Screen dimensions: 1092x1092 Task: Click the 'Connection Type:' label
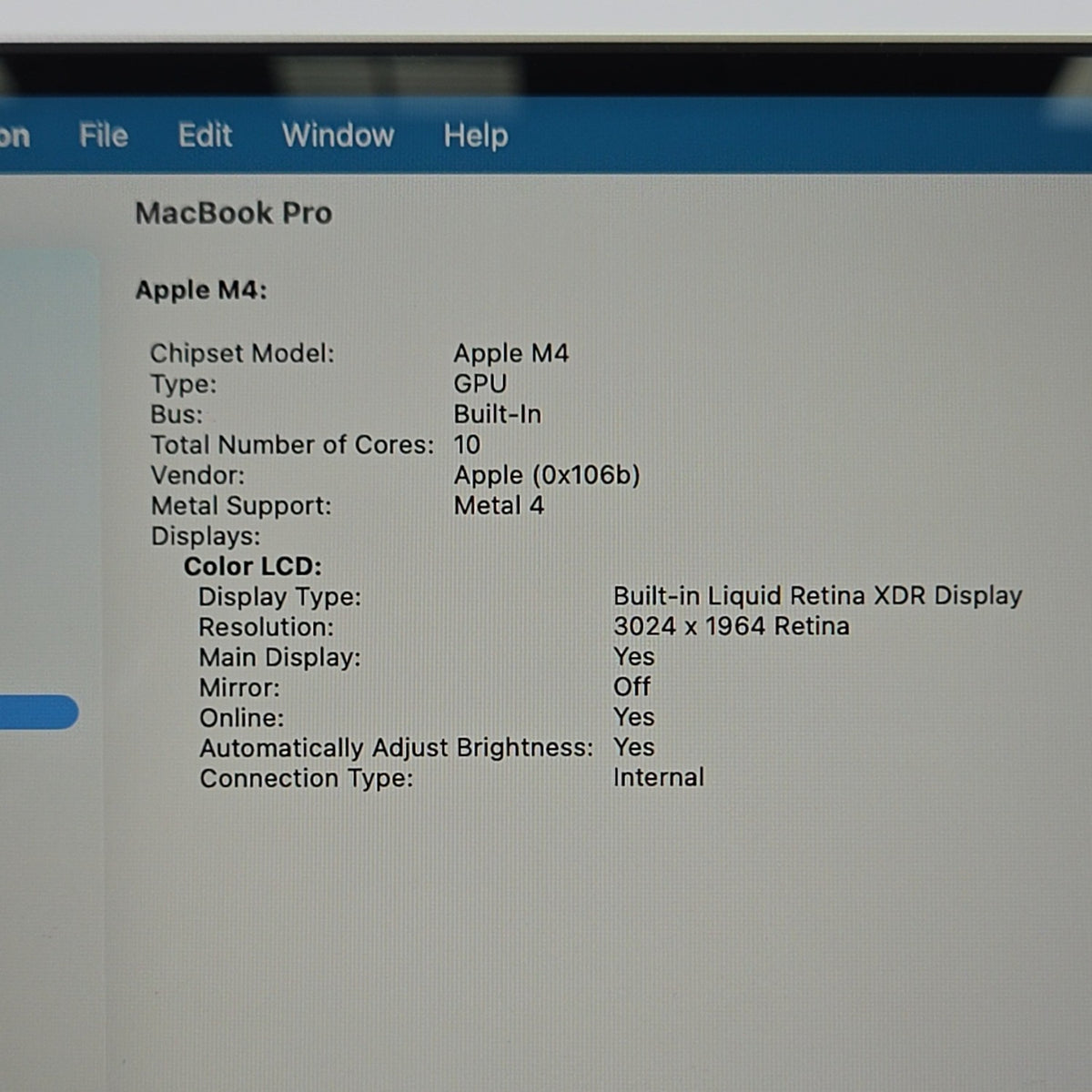pos(307,779)
